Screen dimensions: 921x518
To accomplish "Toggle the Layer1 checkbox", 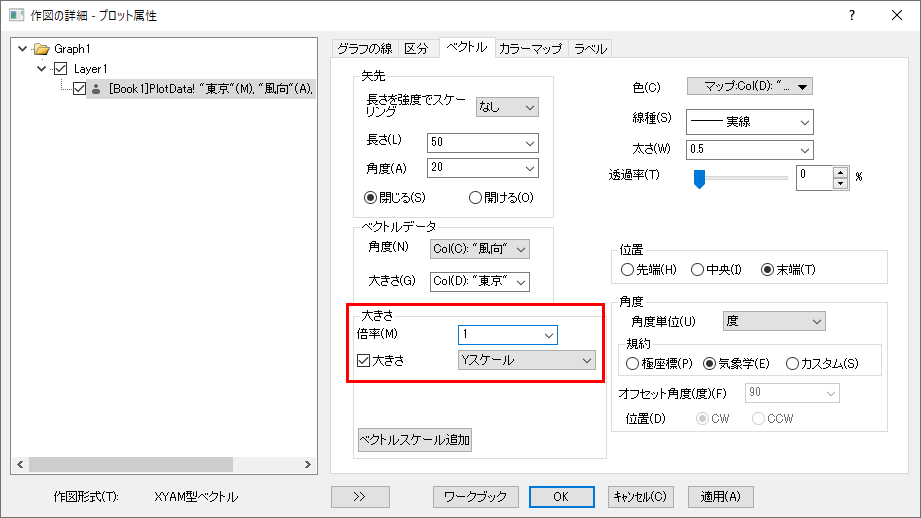I will click(61, 69).
